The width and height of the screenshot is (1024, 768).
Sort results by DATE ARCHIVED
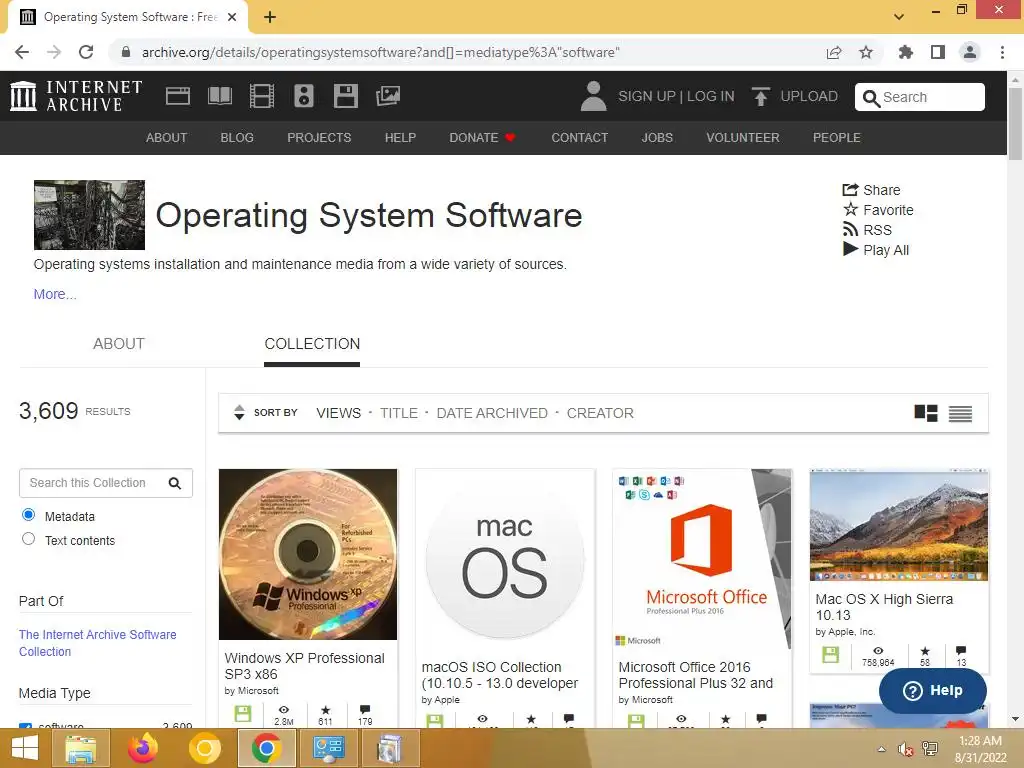pyautogui.click(x=492, y=413)
